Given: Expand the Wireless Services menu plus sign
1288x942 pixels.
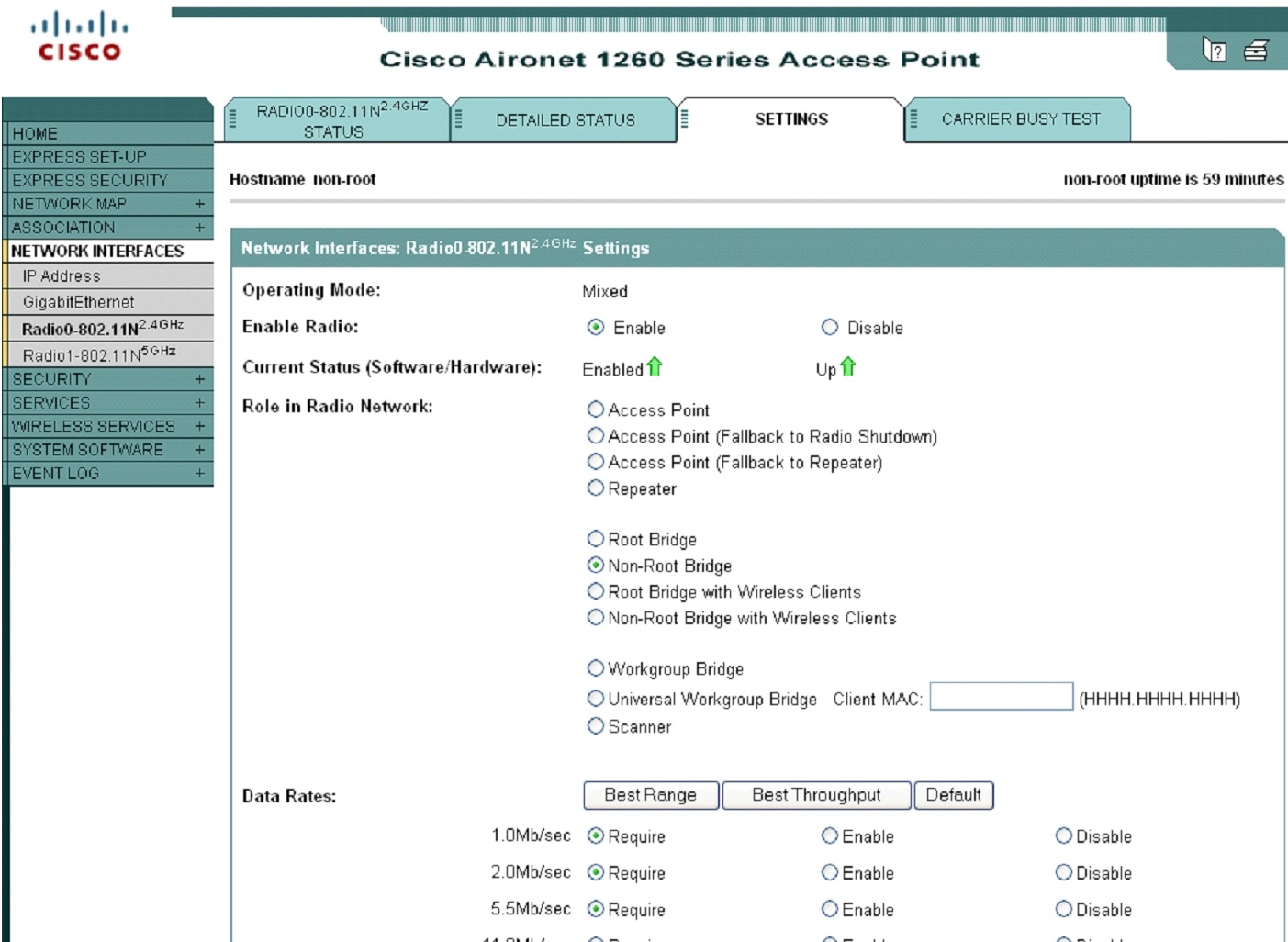Looking at the screenshot, I should 199,426.
